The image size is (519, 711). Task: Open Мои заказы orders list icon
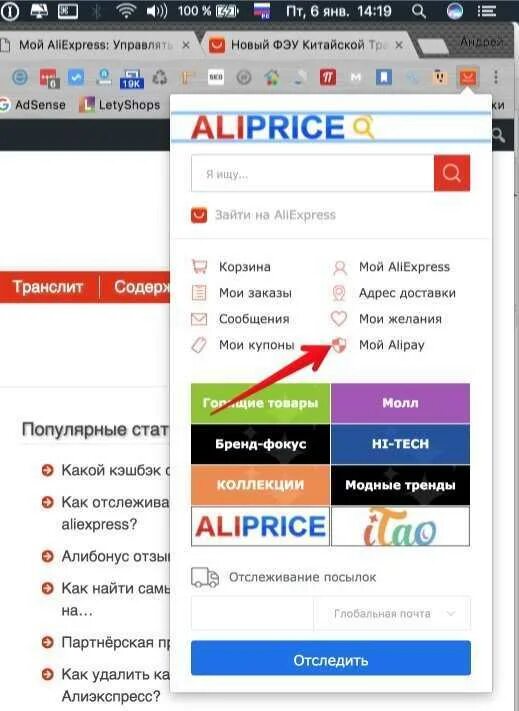coord(199,292)
